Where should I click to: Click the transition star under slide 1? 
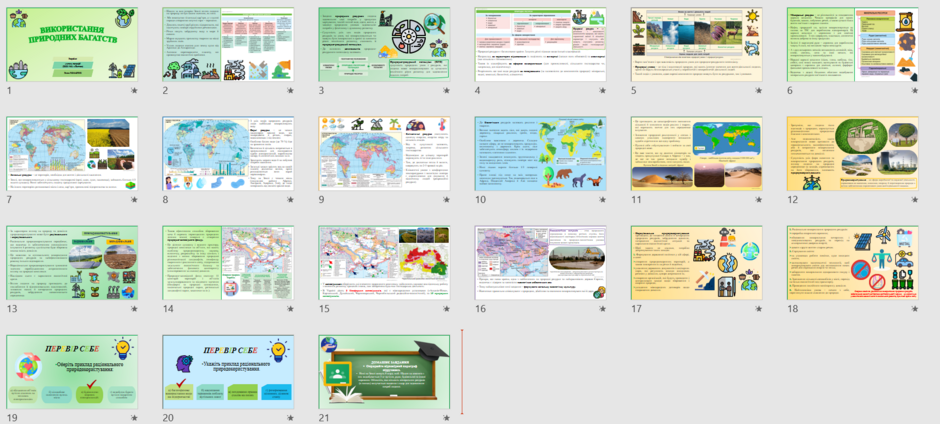(134, 90)
